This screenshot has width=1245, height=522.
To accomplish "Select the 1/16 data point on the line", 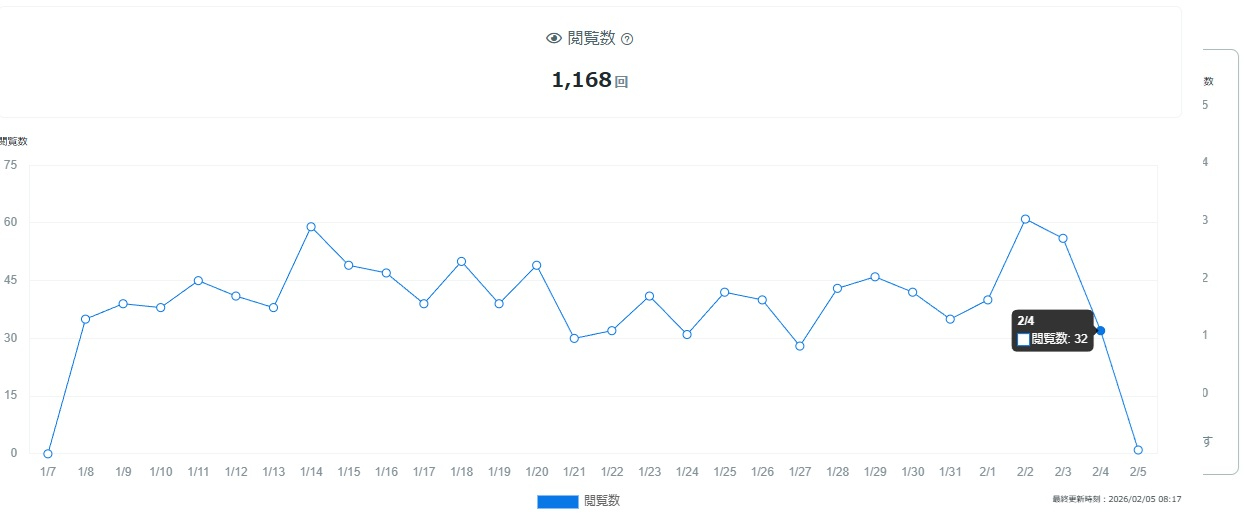I will tap(386, 273).
